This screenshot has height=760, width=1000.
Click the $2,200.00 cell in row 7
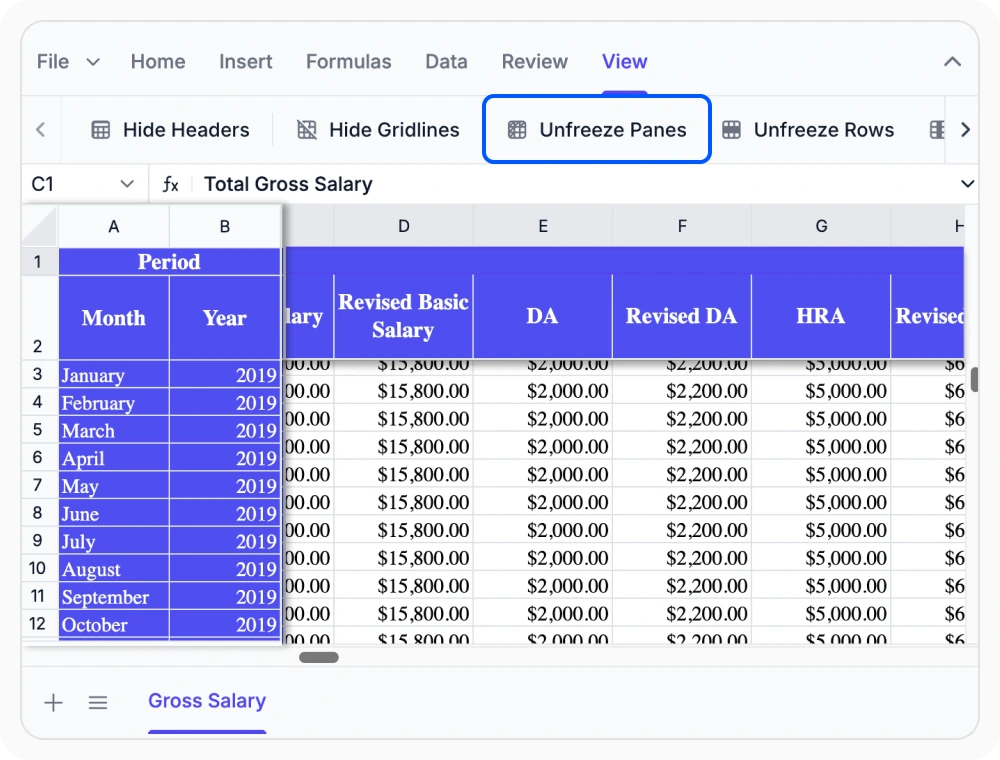[682, 474]
